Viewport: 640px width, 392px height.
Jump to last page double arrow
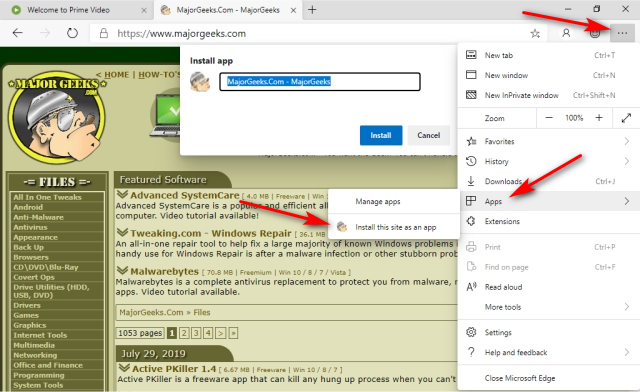[x=233, y=333]
